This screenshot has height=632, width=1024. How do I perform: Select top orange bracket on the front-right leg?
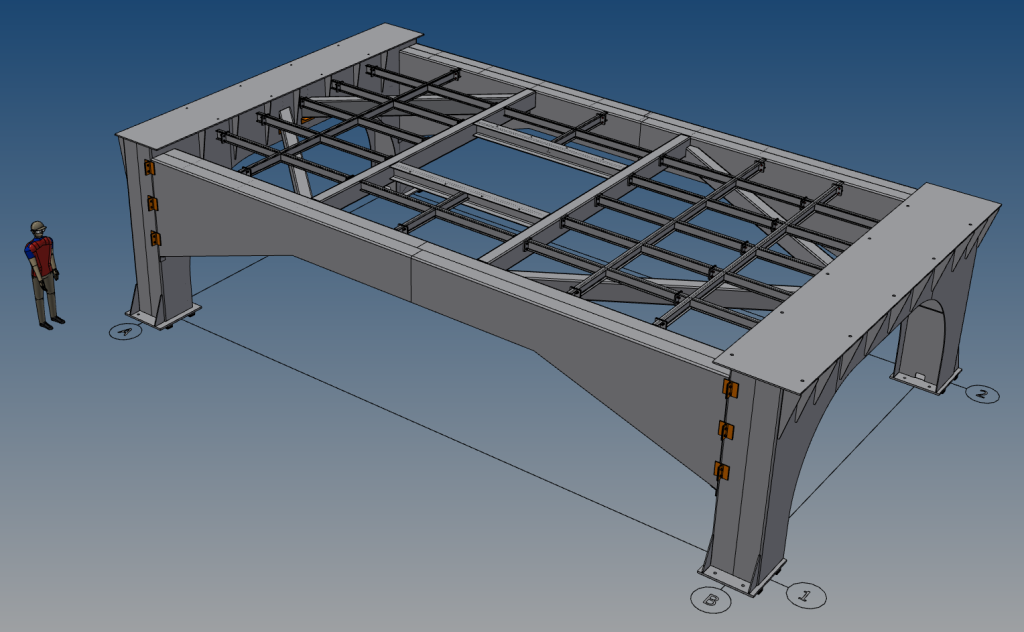coord(731,388)
